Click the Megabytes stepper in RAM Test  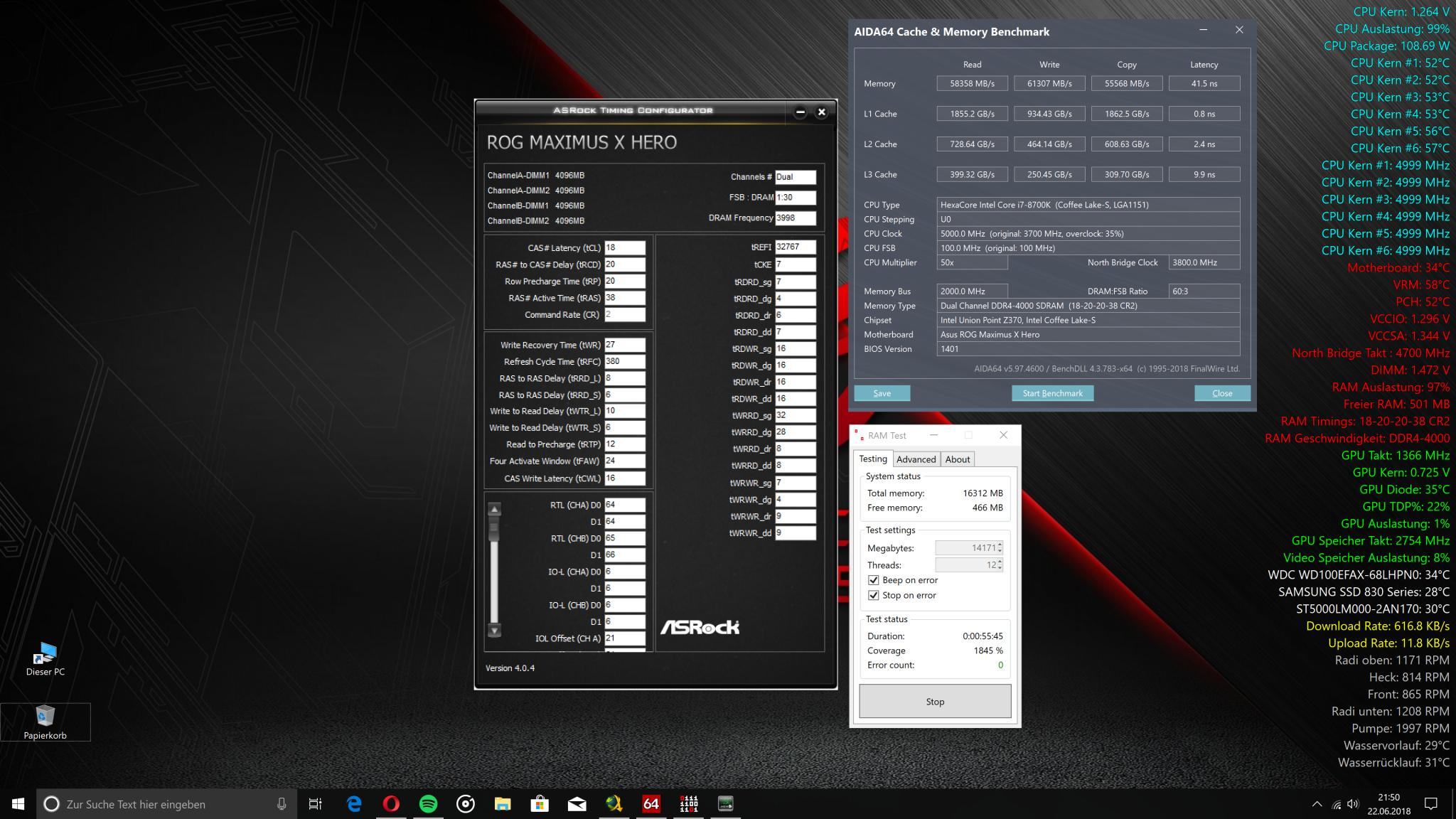point(1000,547)
